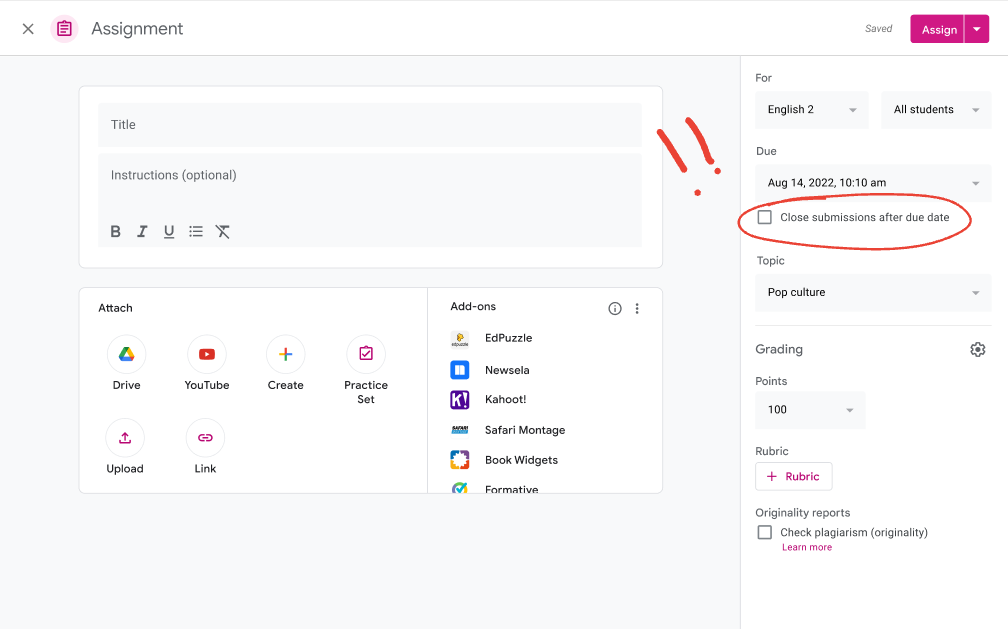This screenshot has height=629, width=1008.
Task: Add a Rubric to the assignment
Action: (794, 477)
